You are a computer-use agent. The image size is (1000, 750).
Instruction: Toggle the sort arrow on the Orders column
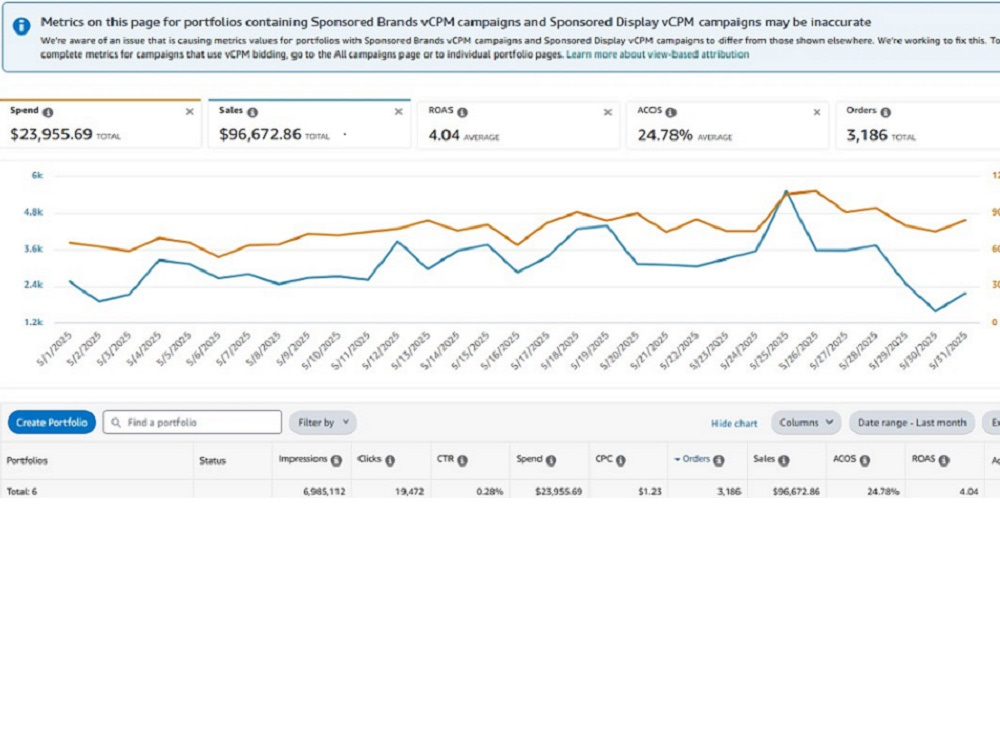[677, 459]
